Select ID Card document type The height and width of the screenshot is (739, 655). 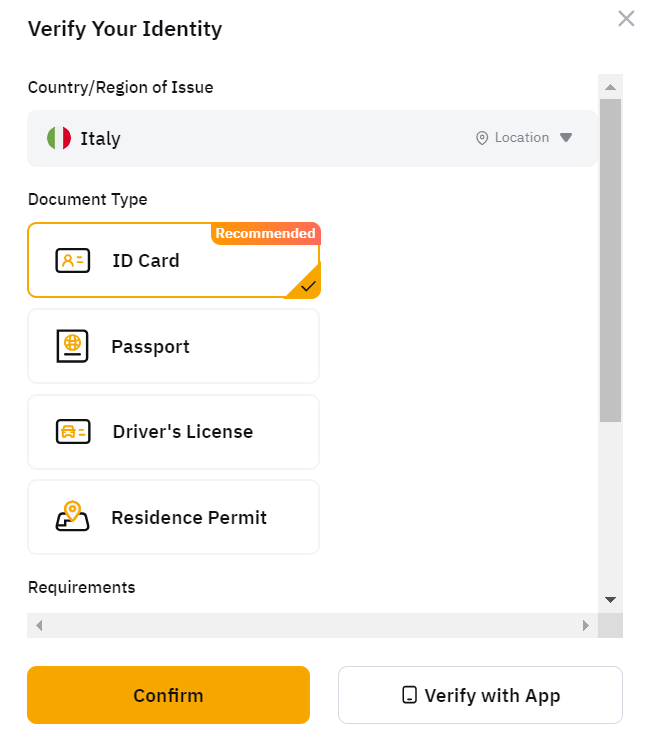coord(174,260)
